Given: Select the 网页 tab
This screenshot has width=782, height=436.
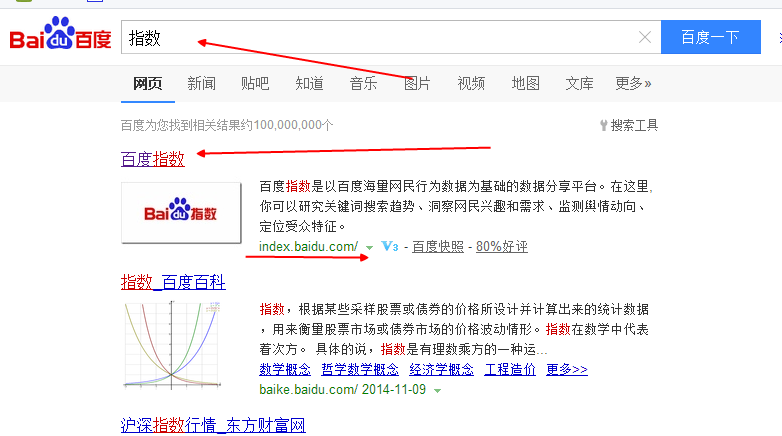Looking at the screenshot, I should (148, 83).
